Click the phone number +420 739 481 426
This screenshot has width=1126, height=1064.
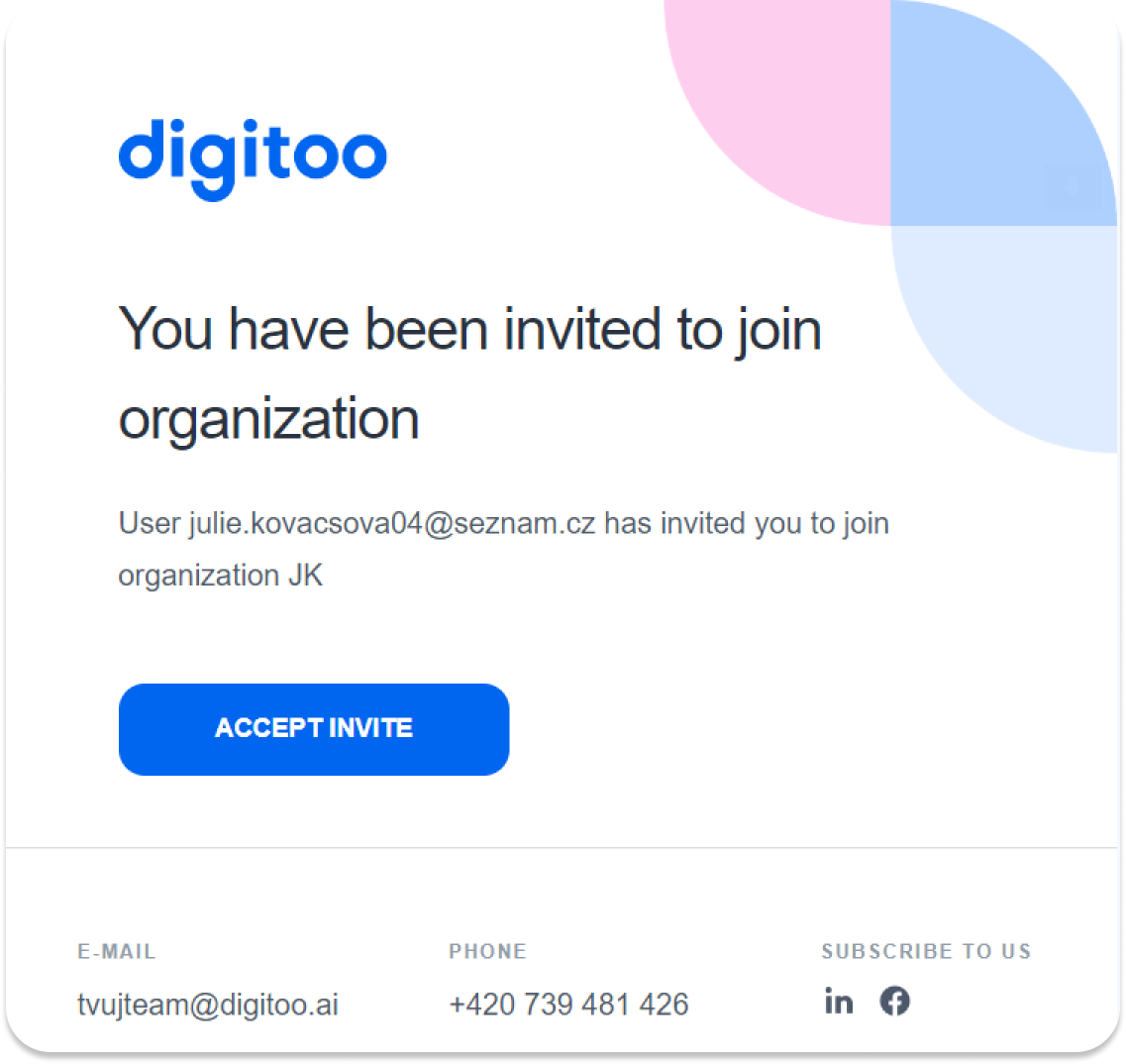(568, 1005)
